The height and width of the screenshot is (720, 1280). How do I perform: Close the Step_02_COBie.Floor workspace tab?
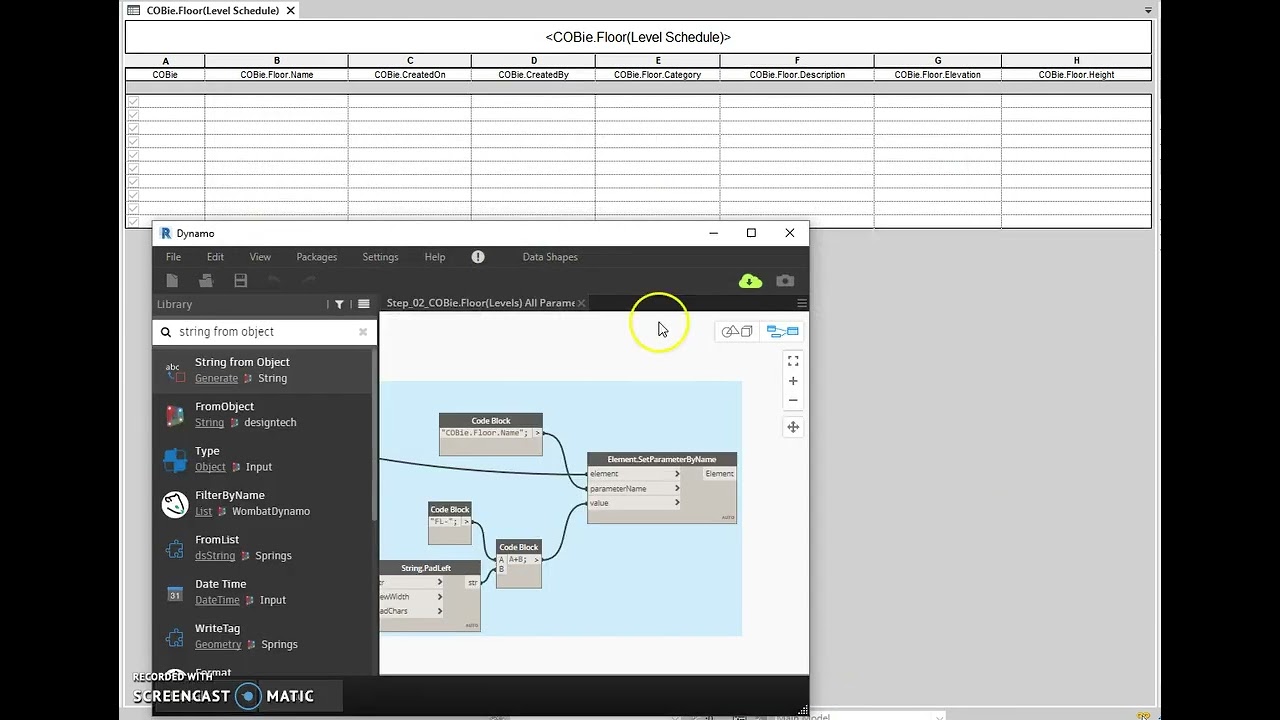[x=581, y=303]
